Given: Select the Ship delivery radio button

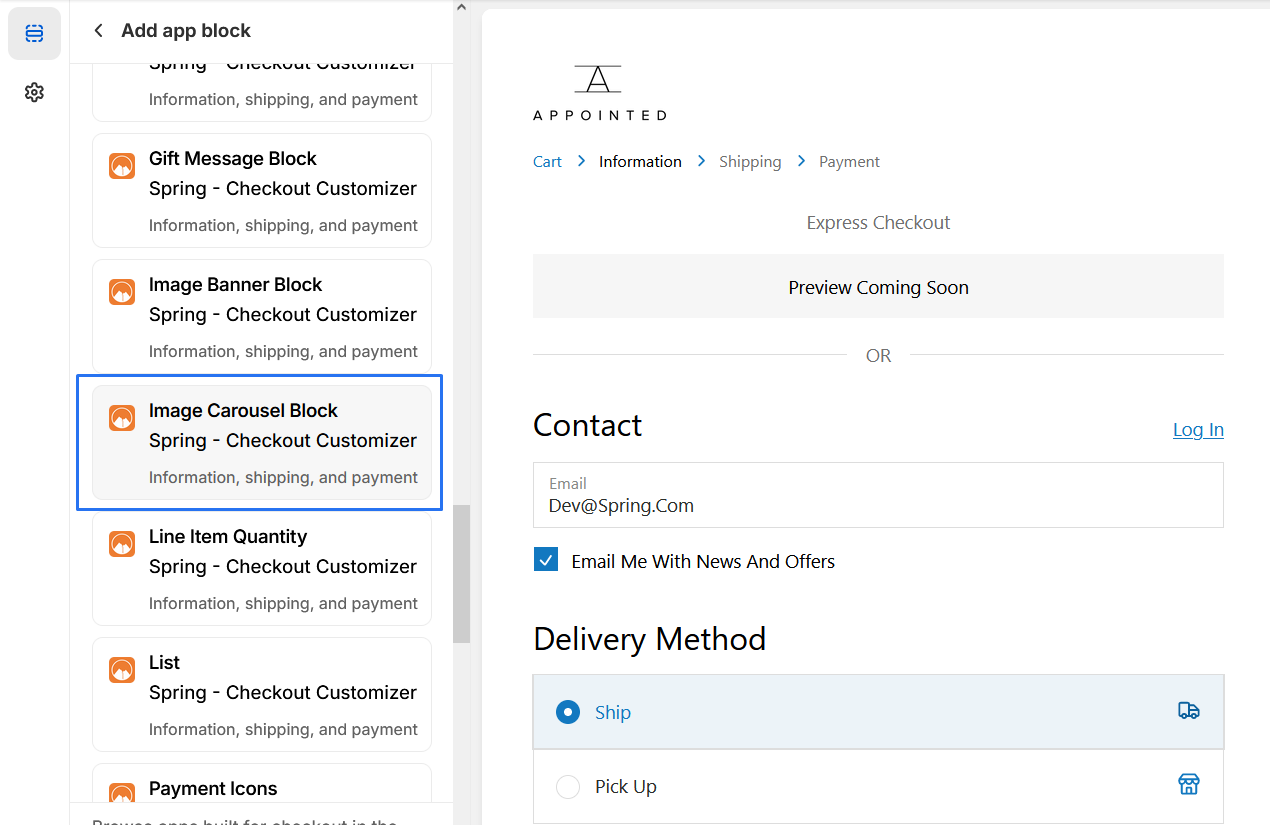Looking at the screenshot, I should (568, 712).
